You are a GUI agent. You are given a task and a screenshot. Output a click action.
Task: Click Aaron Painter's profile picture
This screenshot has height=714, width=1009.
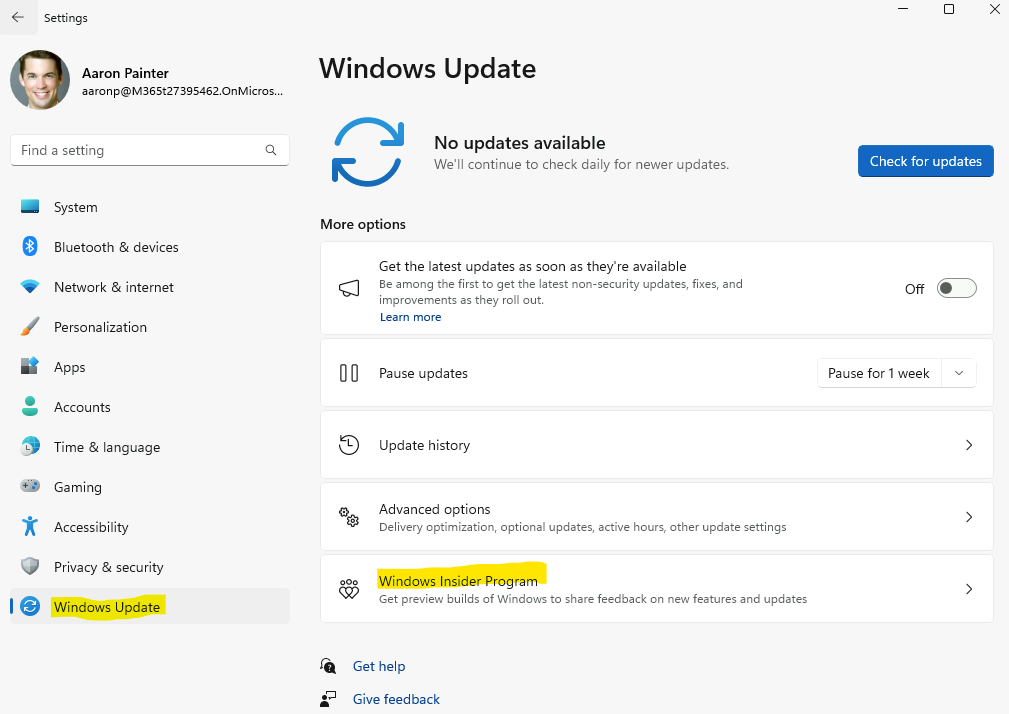(40, 80)
